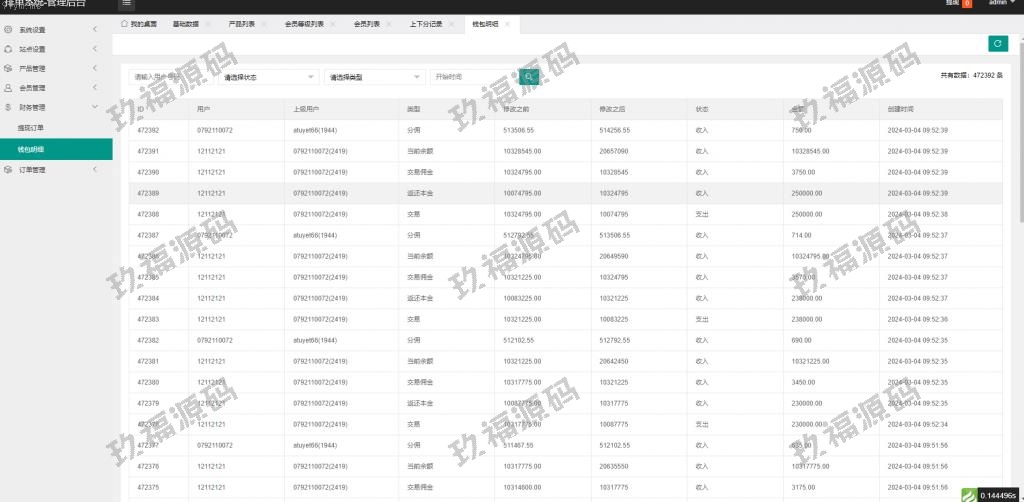Click the hamburger menu collapse icon
This screenshot has height=502, width=1024.
(x=127, y=4)
